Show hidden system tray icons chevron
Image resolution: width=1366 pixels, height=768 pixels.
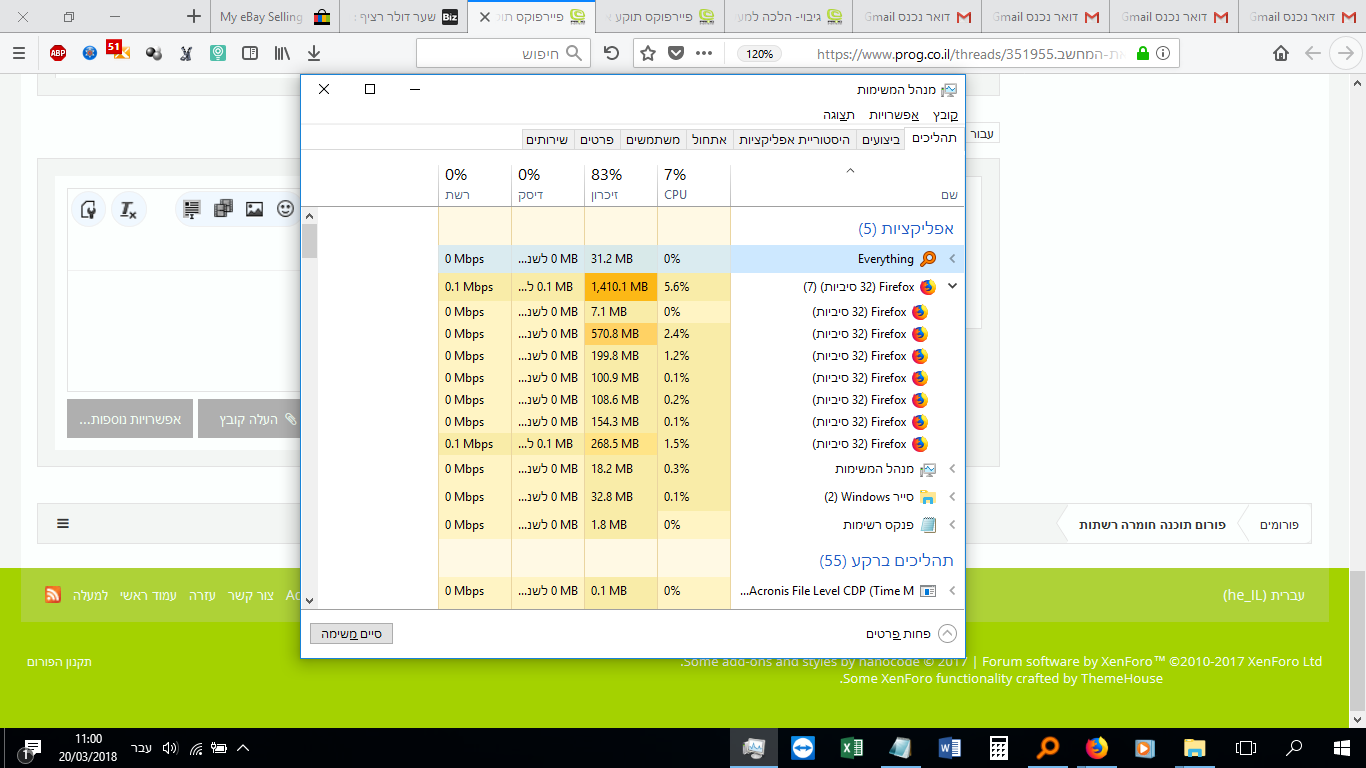pyautogui.click(x=242, y=747)
